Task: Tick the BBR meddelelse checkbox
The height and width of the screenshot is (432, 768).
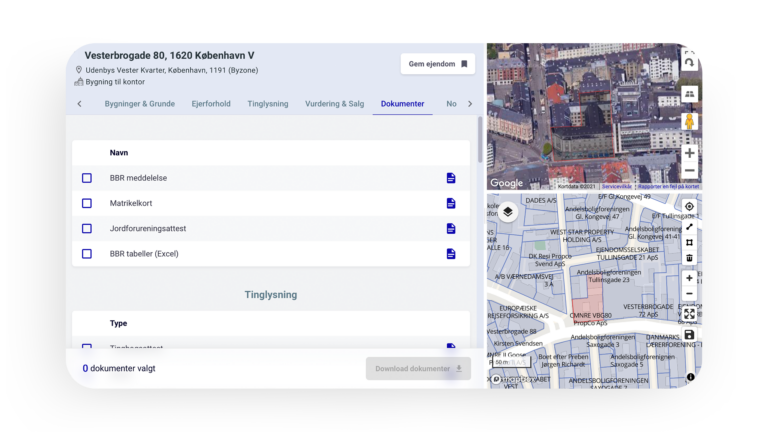Action: click(x=87, y=178)
